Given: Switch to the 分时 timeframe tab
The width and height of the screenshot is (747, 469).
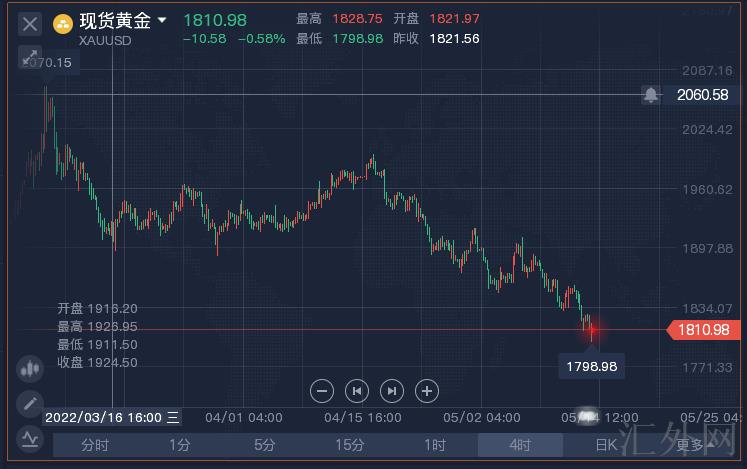Looking at the screenshot, I should [95, 445].
